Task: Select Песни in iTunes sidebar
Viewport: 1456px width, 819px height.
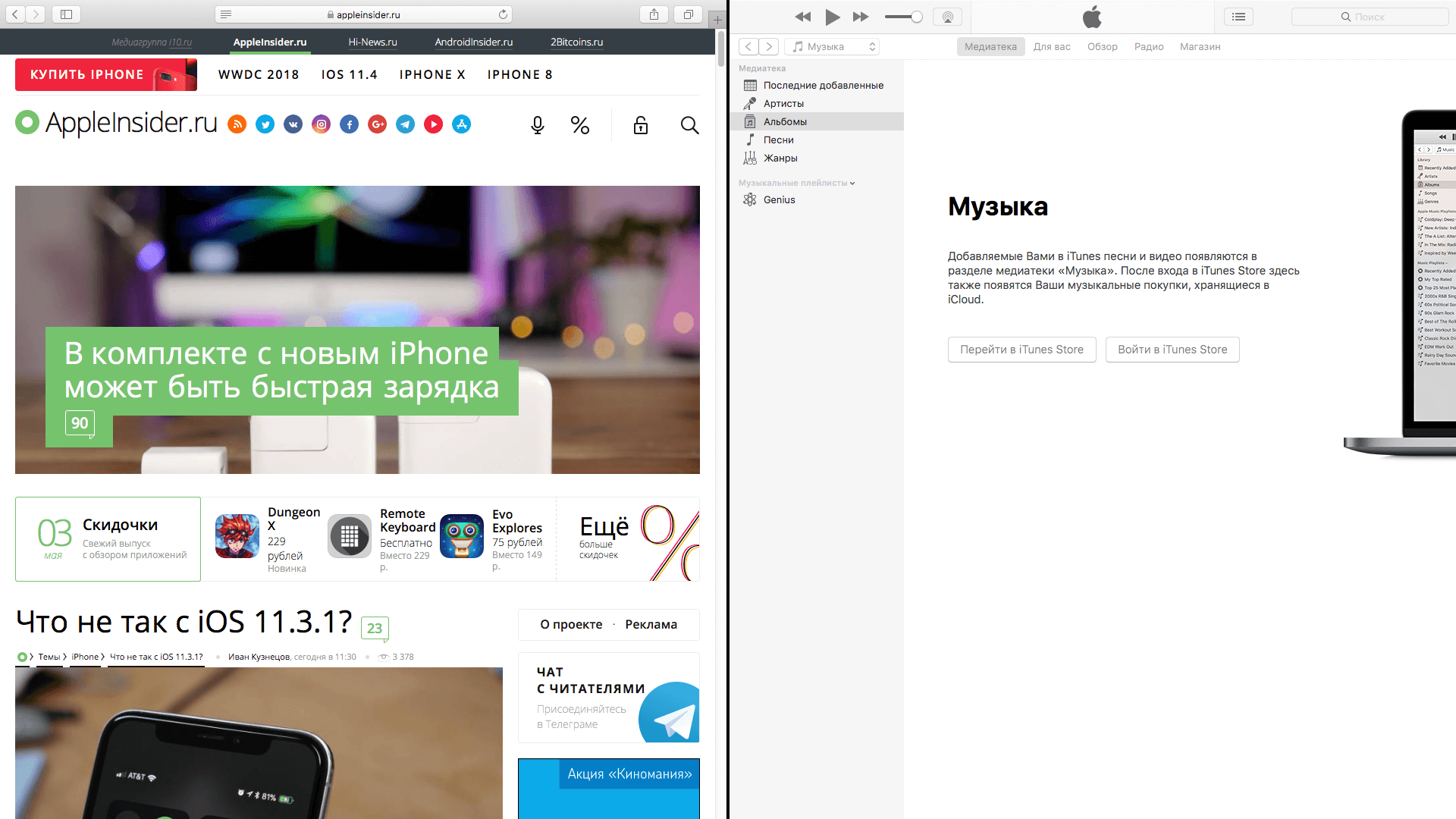Action: (x=817, y=140)
